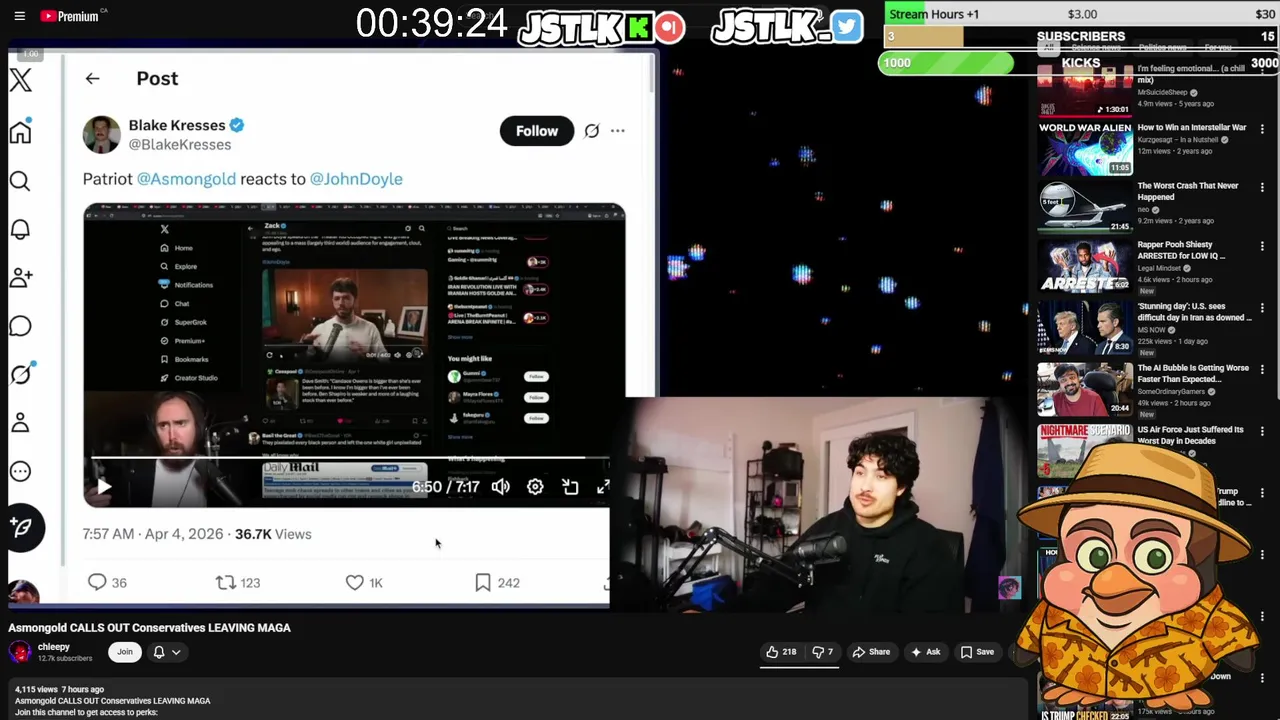Open the @JohnDoyle mention link
The image size is (1280, 720).
click(356, 179)
